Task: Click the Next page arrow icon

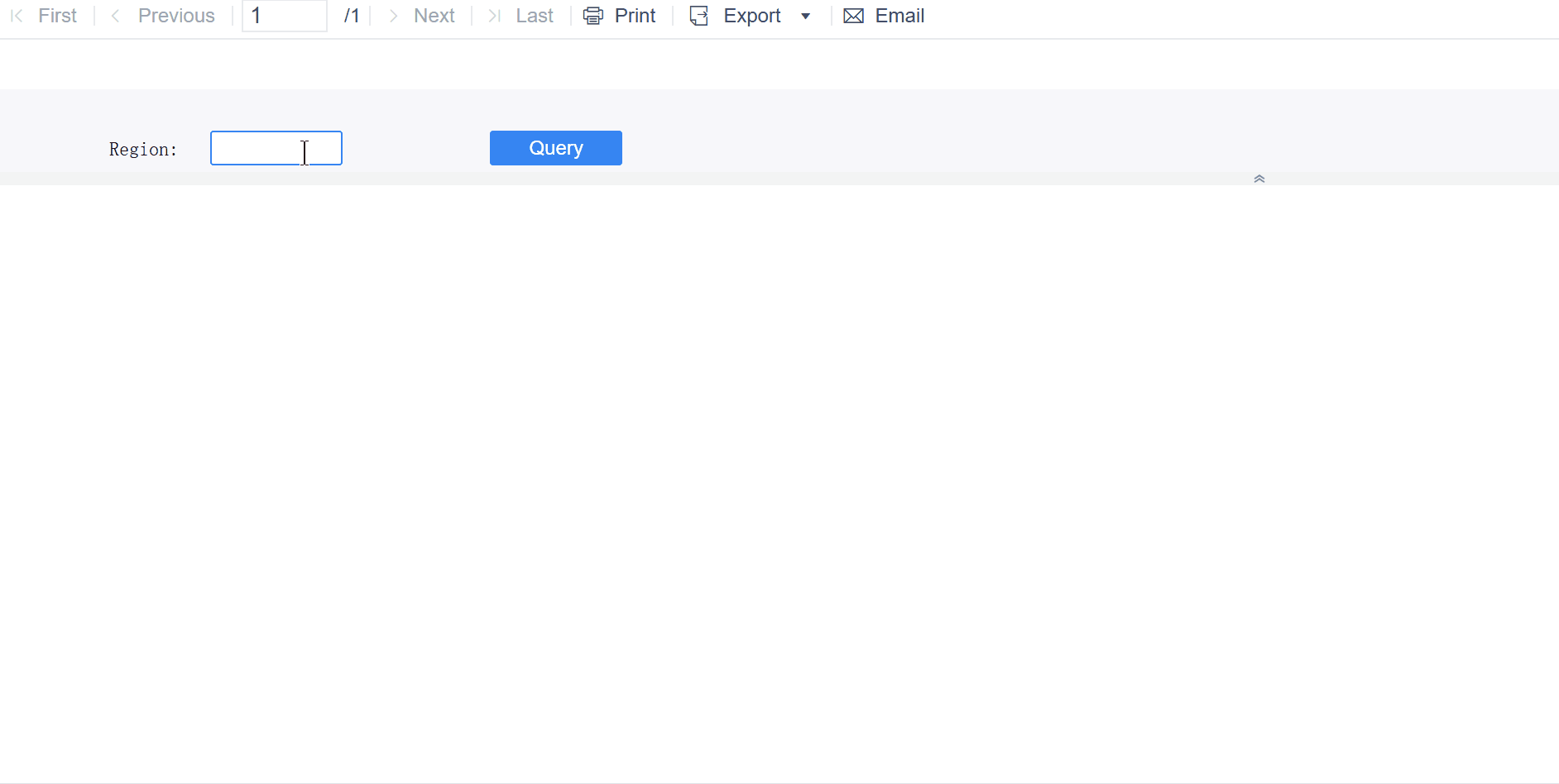Action: (391, 15)
